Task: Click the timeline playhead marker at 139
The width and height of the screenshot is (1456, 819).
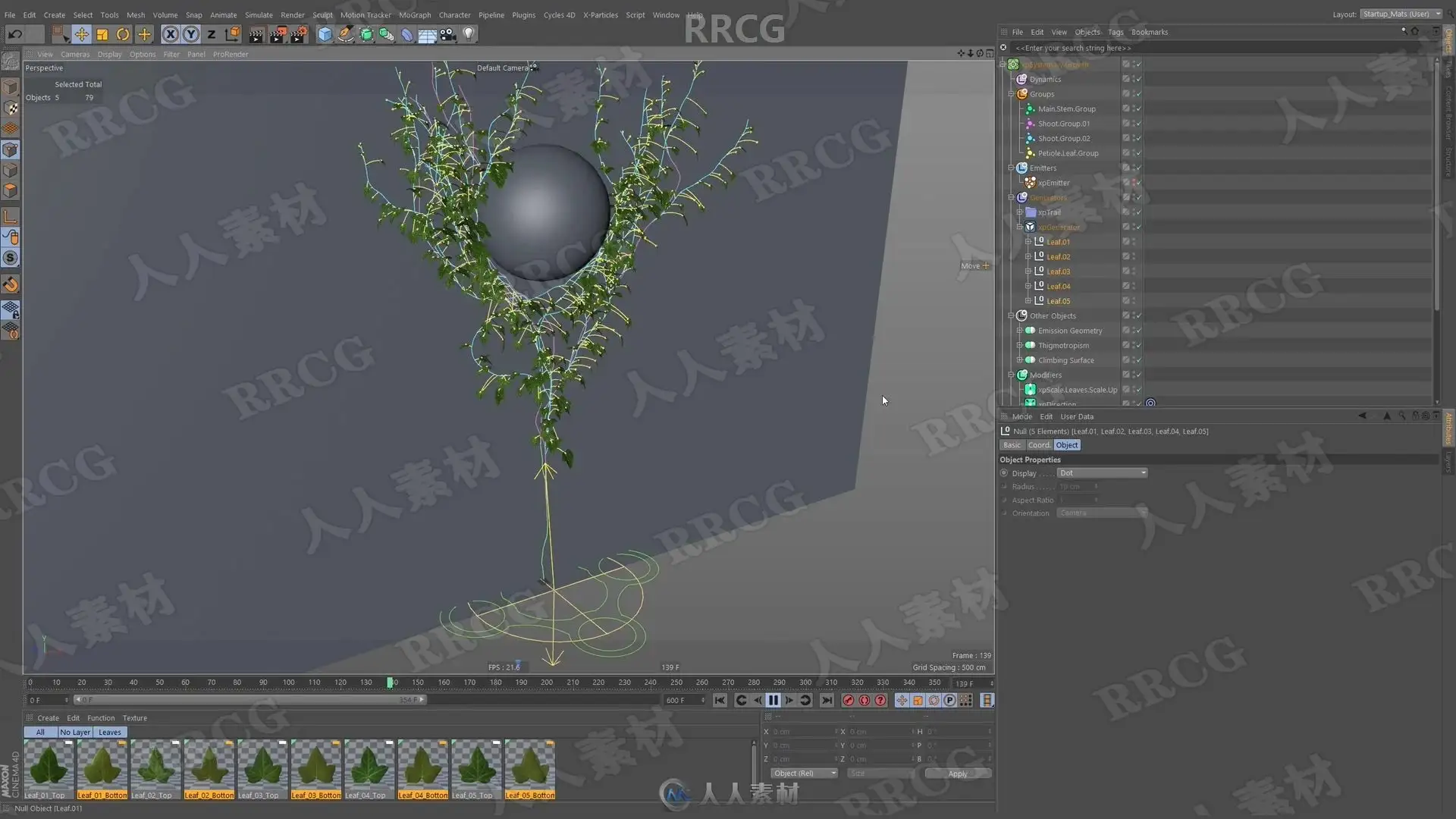Action: [391, 682]
